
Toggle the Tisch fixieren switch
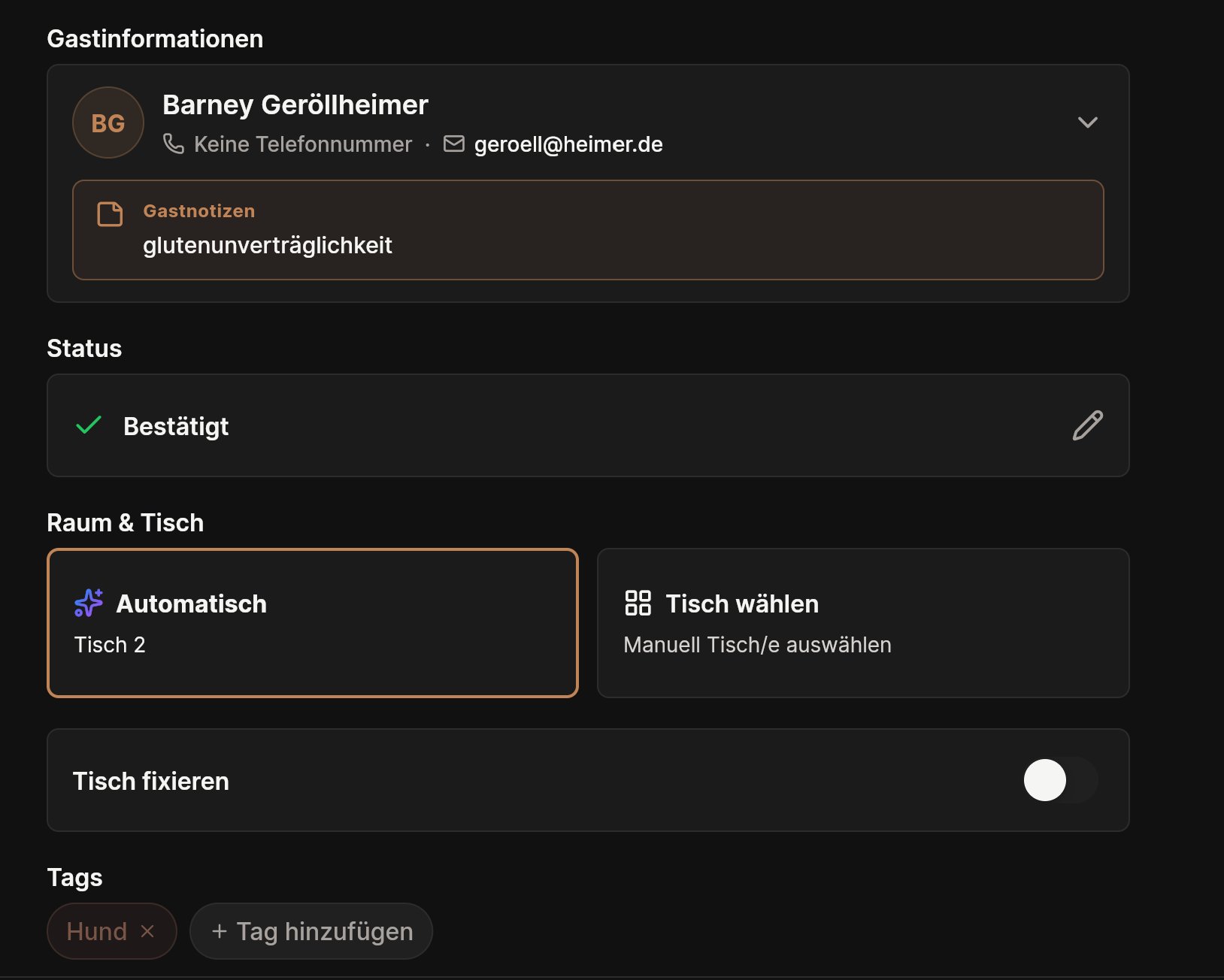pyautogui.click(x=1060, y=780)
